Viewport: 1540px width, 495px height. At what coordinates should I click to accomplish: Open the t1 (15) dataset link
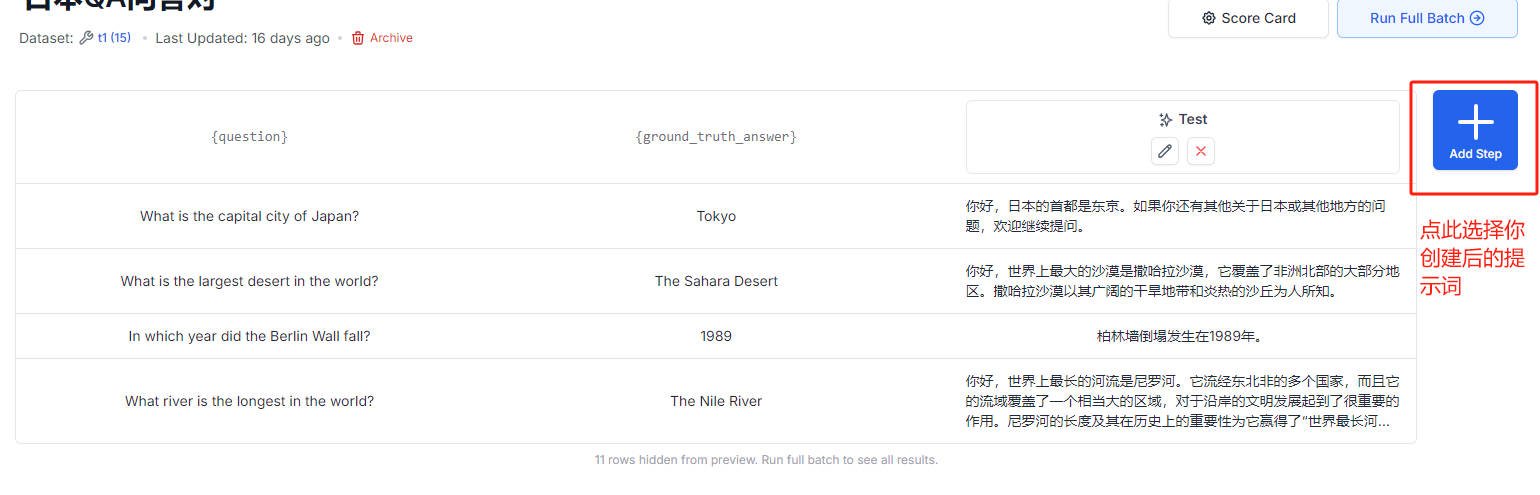click(113, 38)
